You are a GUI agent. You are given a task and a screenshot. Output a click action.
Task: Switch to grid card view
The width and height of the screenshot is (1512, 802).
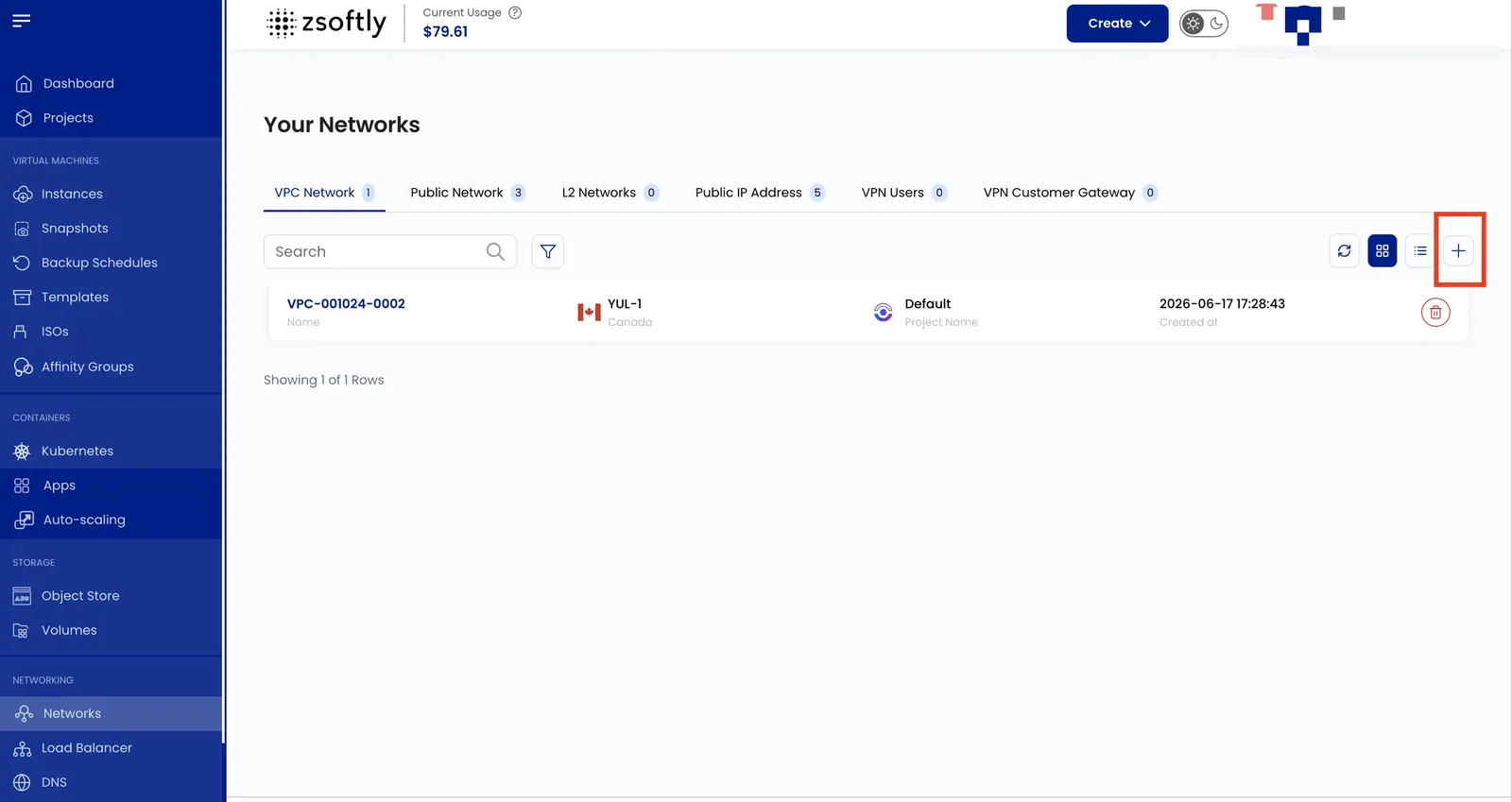tap(1382, 251)
